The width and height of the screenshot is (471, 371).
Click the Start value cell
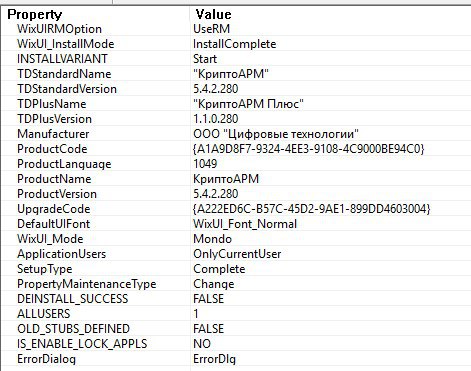[x=205, y=59]
